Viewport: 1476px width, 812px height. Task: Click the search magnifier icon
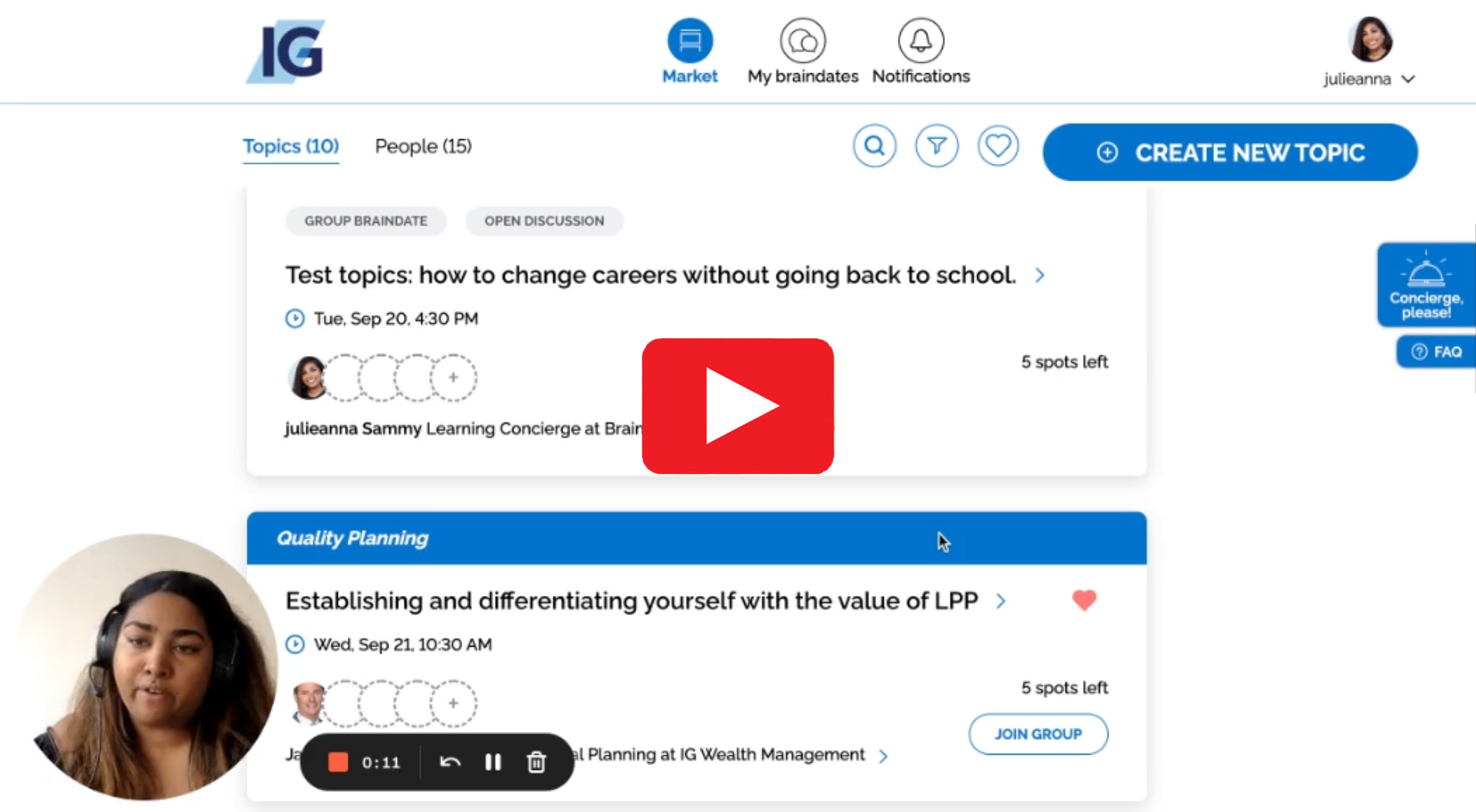(x=874, y=146)
